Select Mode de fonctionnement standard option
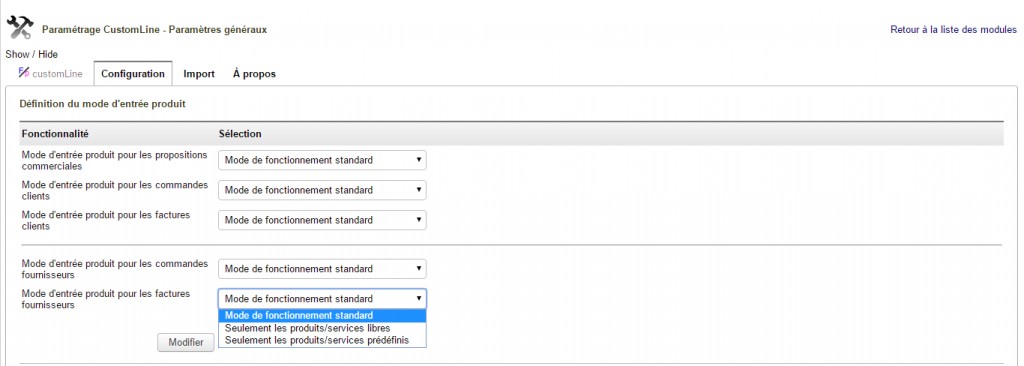Viewport: 1024px width, 366px height. [322, 316]
